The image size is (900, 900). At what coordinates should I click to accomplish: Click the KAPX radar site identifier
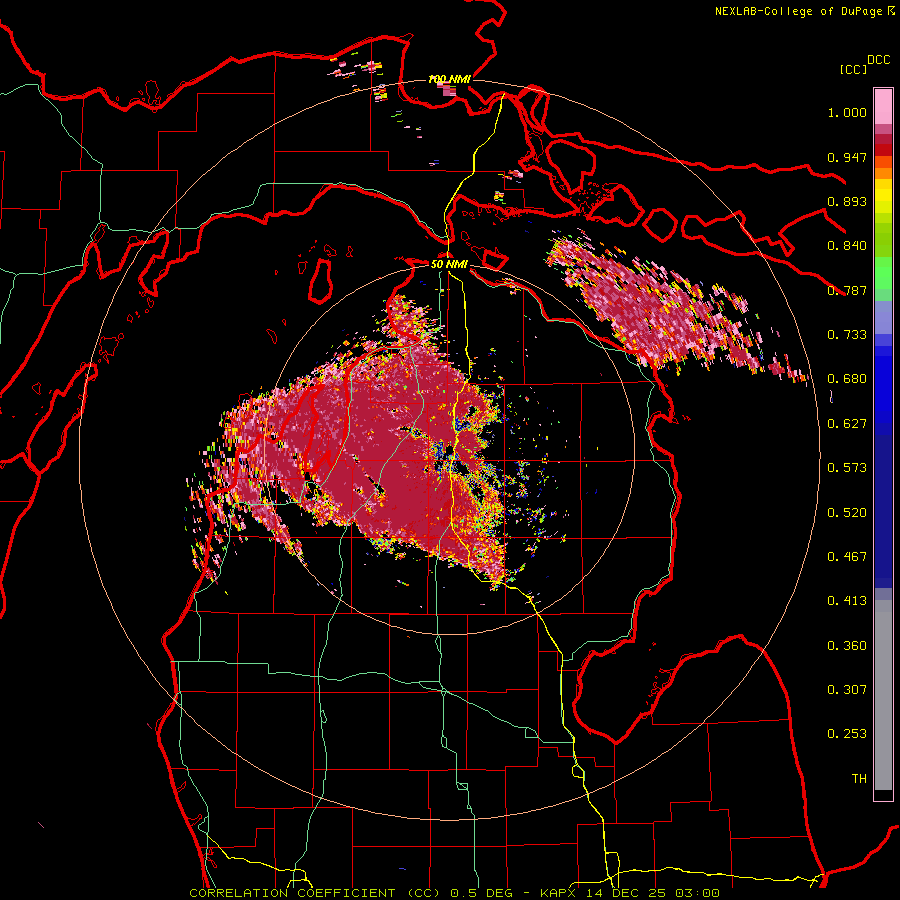(x=558, y=893)
